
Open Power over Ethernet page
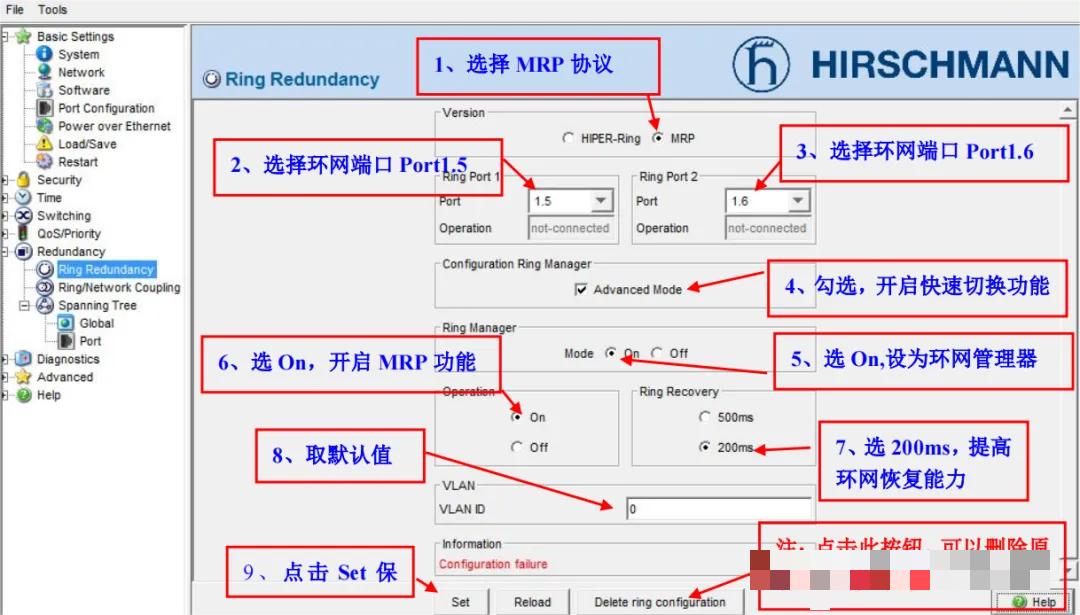pos(114,126)
